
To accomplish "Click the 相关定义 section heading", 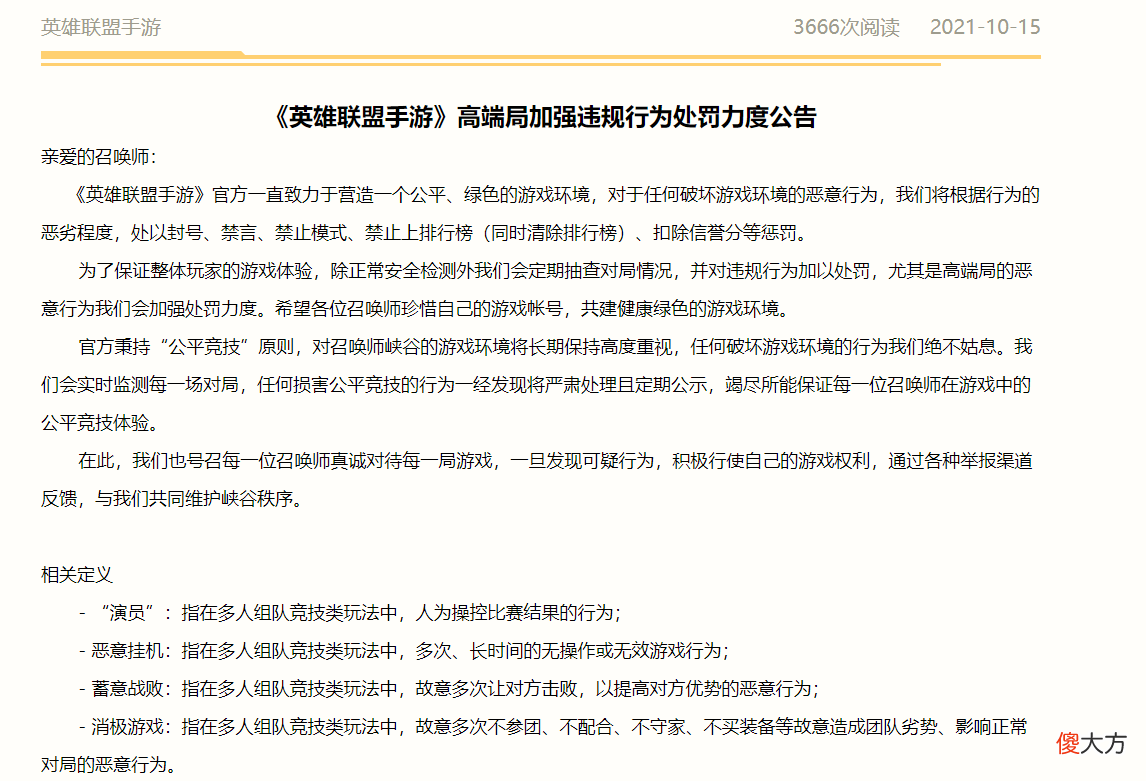I will (77, 575).
